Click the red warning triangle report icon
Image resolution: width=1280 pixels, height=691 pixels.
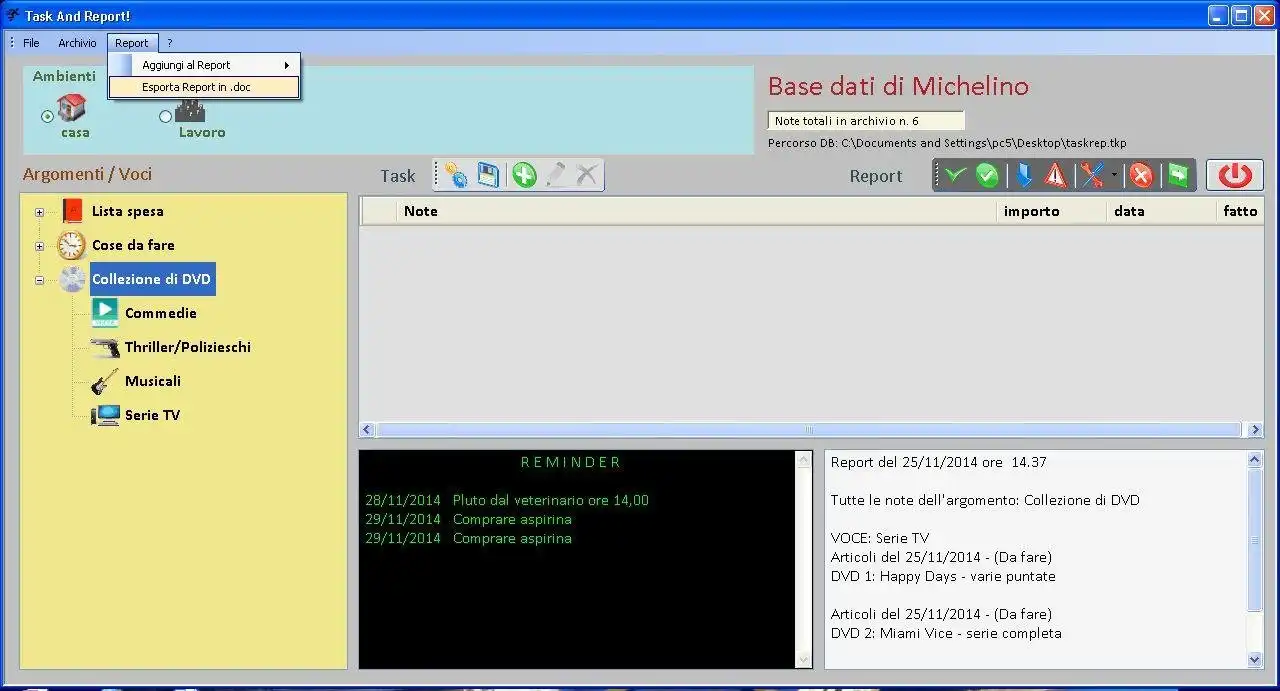1056,176
